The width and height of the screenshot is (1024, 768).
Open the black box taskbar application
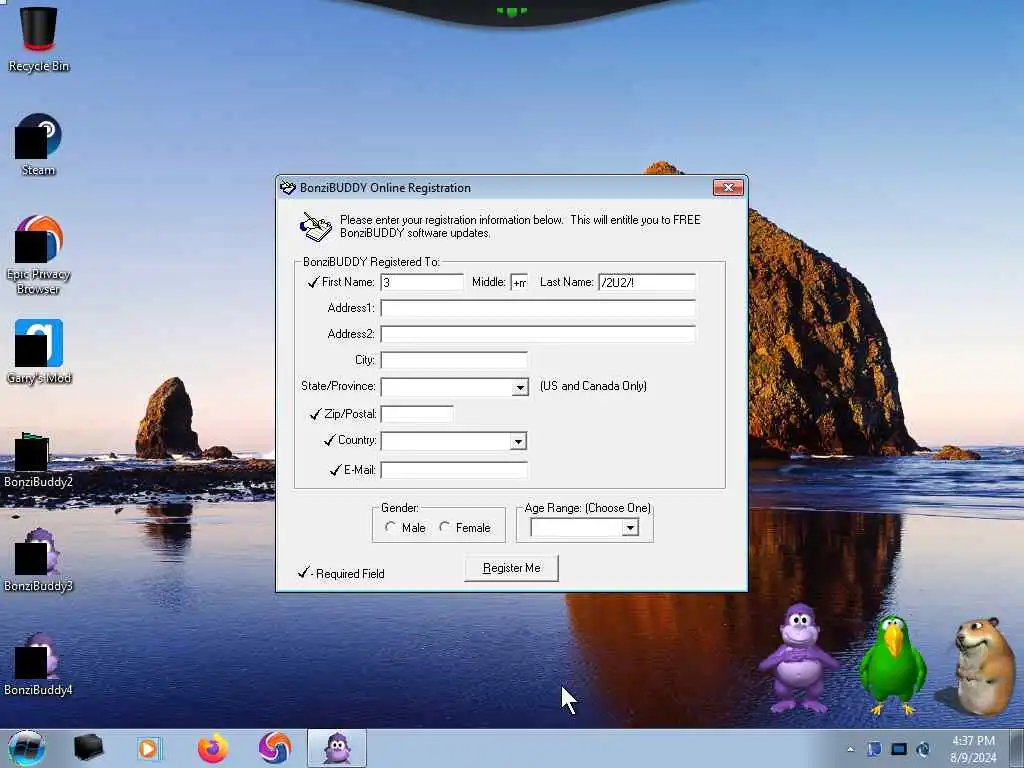click(88, 748)
